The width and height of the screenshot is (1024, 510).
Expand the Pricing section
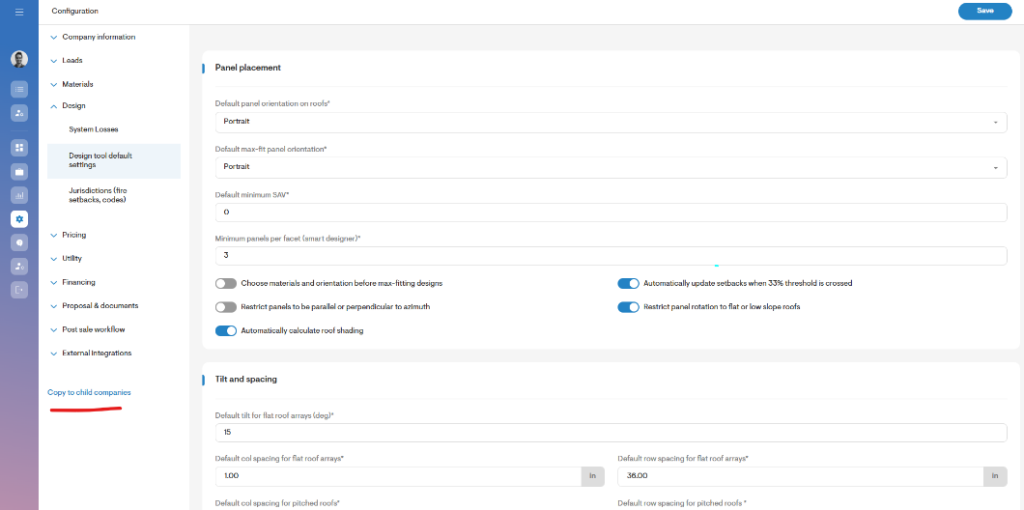click(74, 235)
